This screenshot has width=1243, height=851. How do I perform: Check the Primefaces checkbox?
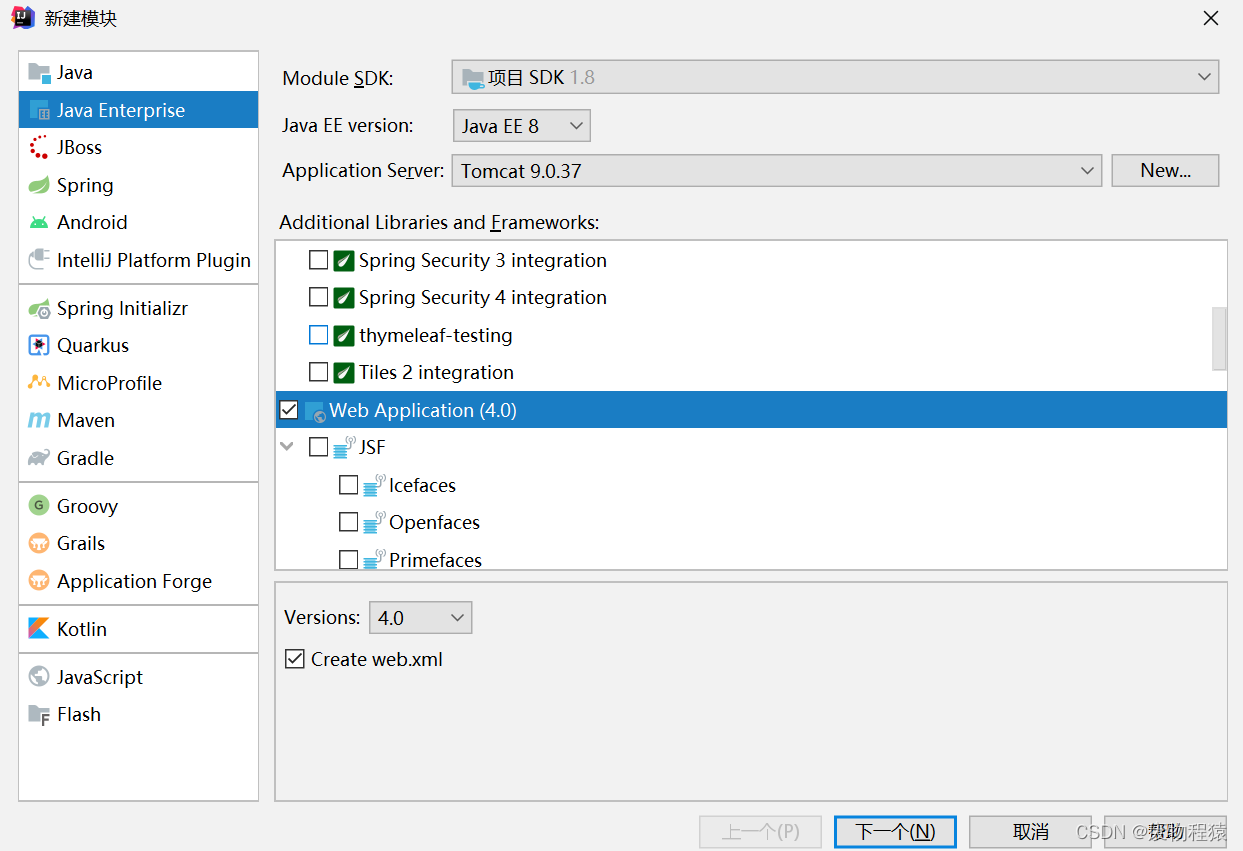point(348,560)
